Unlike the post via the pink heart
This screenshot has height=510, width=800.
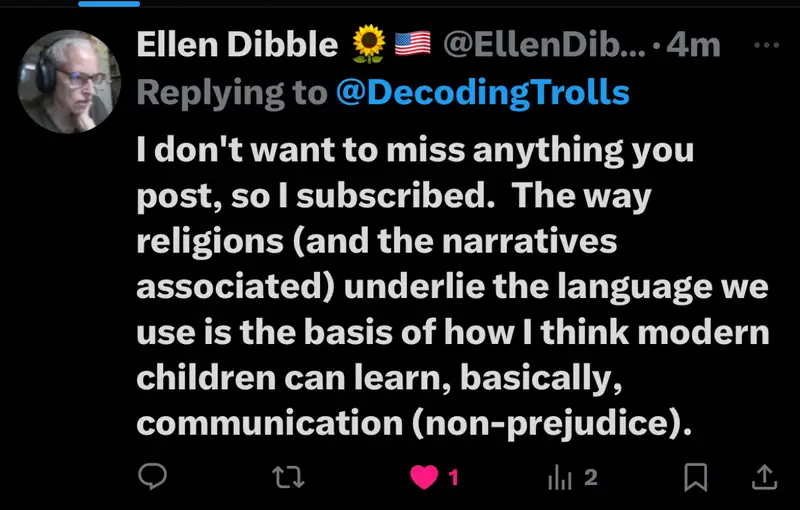424,477
